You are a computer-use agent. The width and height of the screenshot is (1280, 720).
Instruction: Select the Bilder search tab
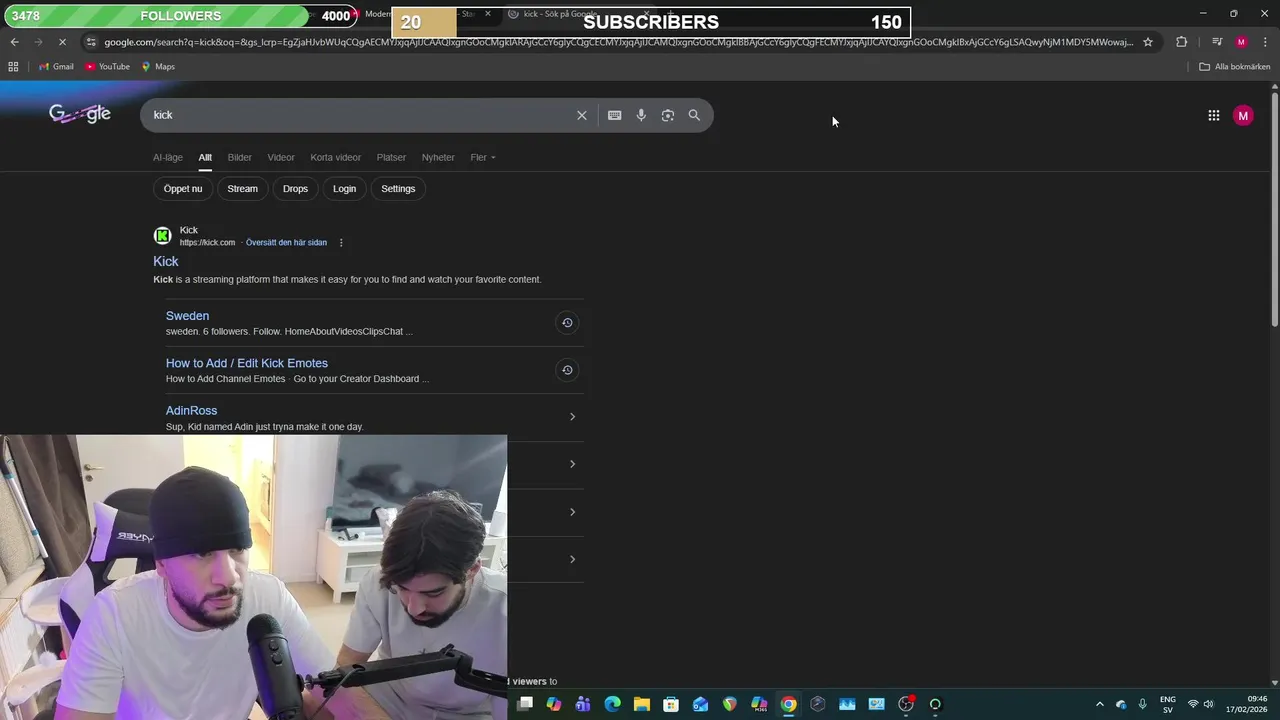(x=240, y=157)
